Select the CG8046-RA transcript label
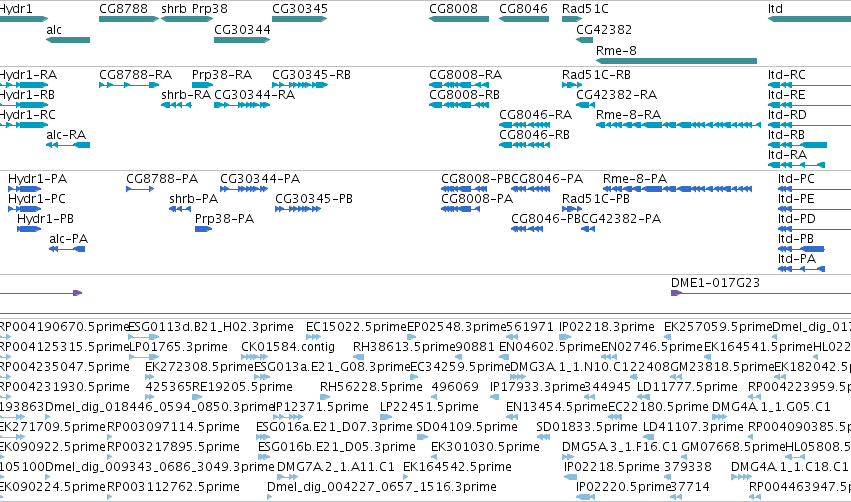Viewport: 851px width, 502px height. [x=535, y=115]
